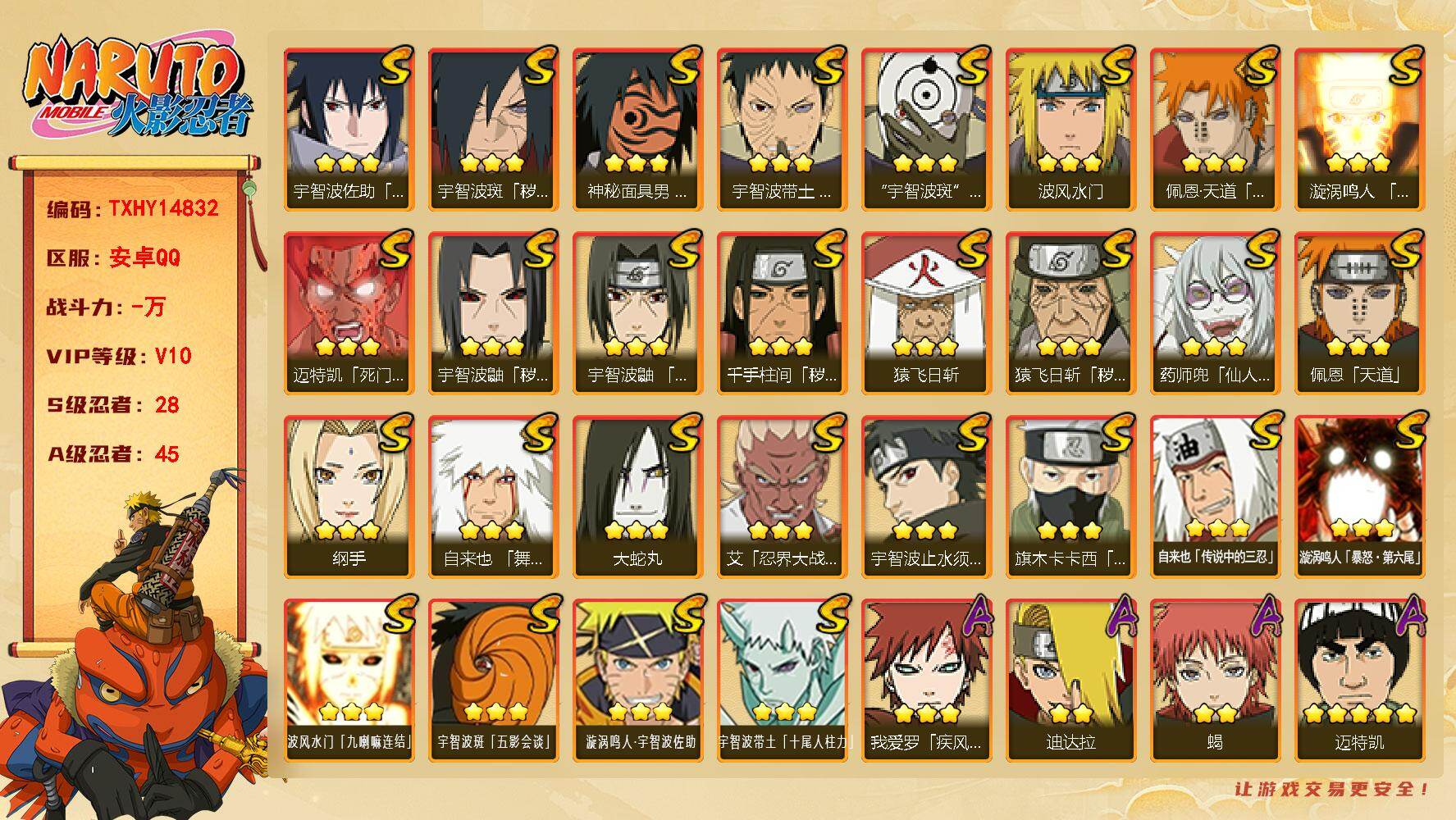Click the 神秘面具男 orange mask card
The height and width of the screenshot is (820, 1456).
click(x=637, y=130)
